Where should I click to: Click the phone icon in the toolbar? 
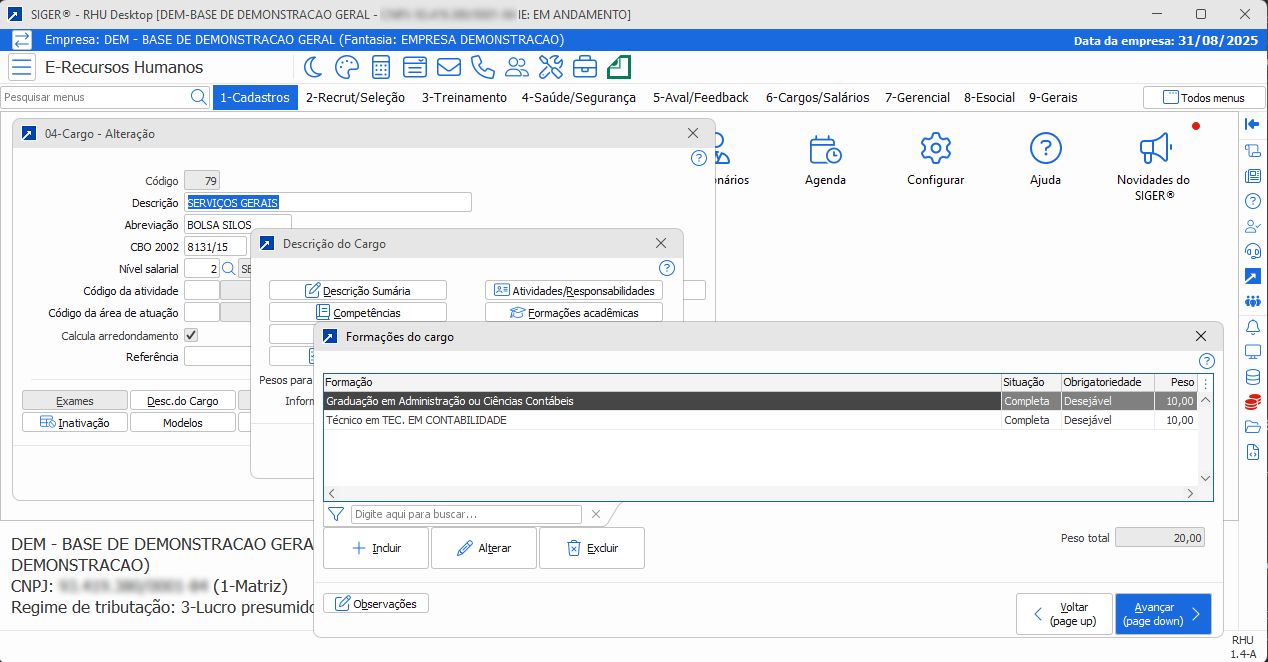[x=483, y=67]
